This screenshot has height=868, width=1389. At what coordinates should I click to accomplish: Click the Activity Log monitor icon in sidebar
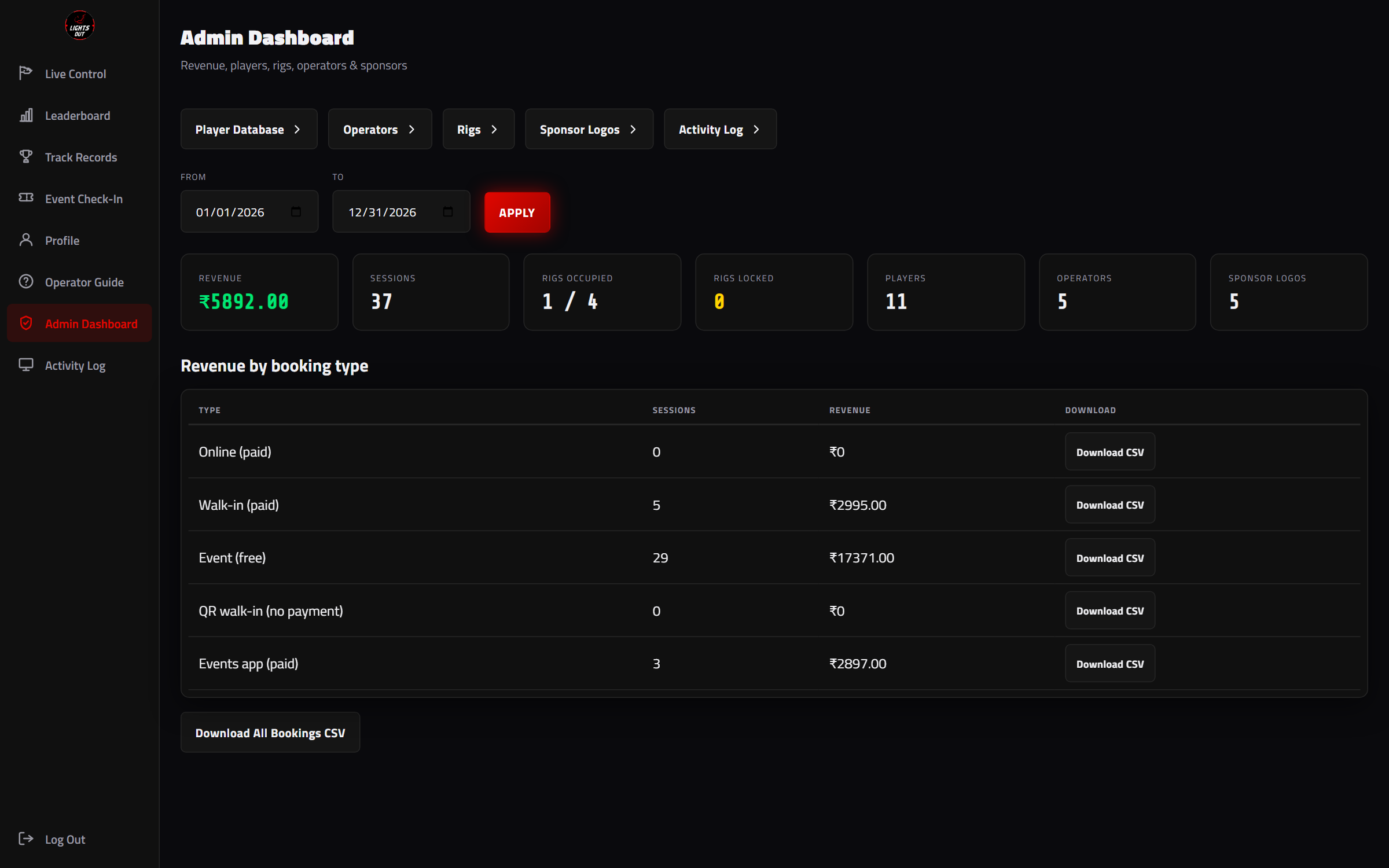[x=26, y=365]
